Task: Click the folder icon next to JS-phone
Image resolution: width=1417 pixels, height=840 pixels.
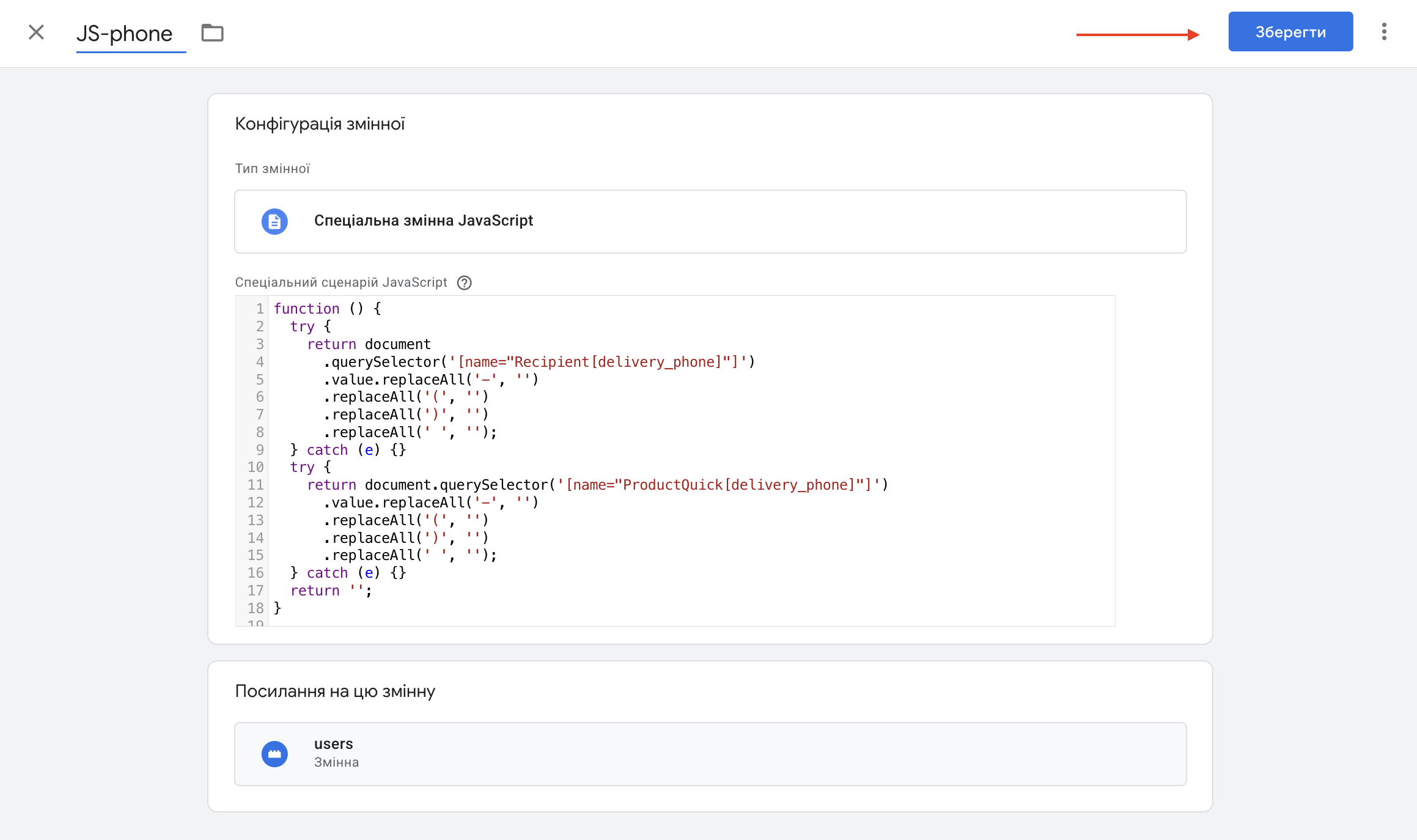Action: (212, 32)
